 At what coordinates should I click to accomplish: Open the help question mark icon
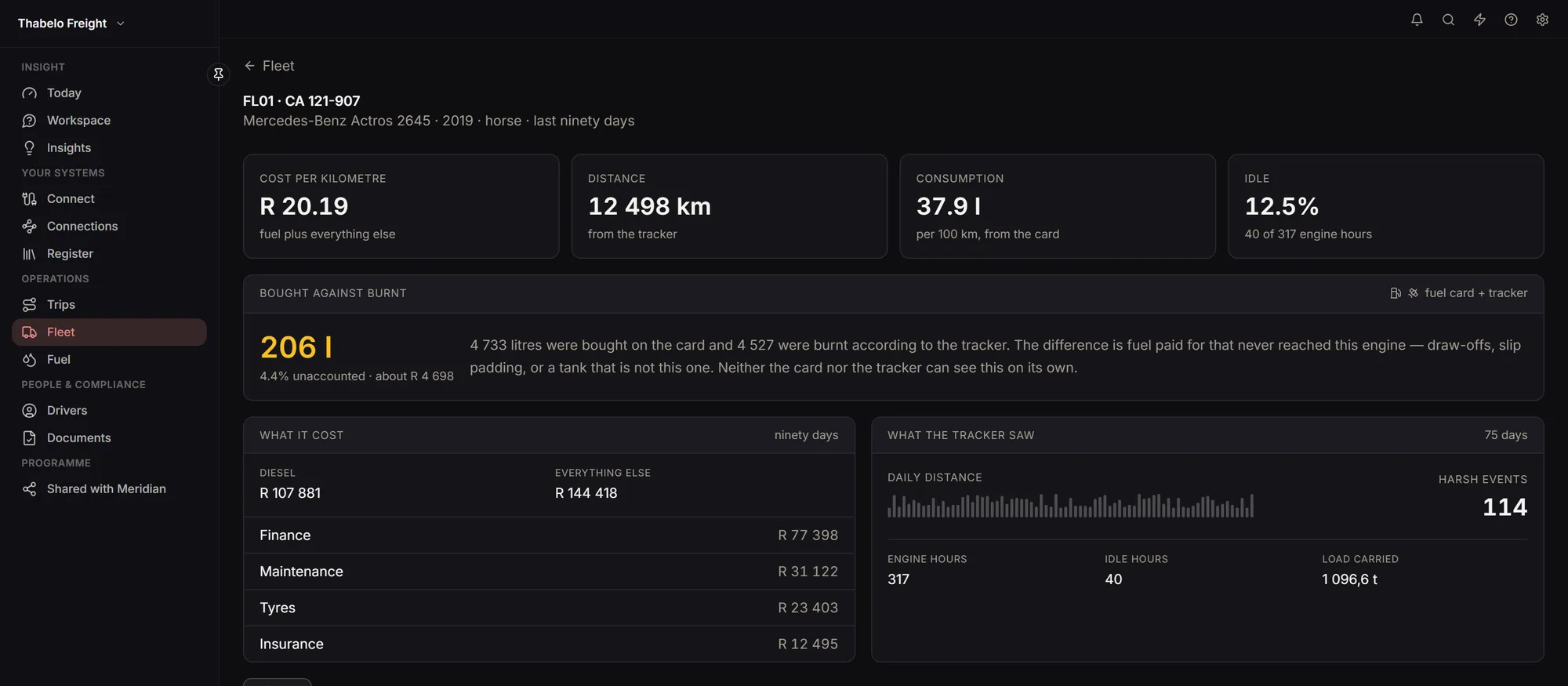[1511, 20]
